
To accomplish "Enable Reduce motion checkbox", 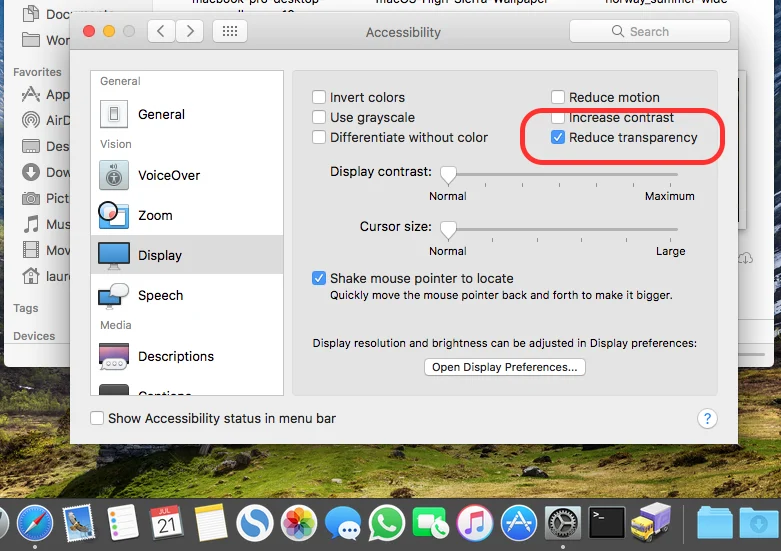I will tap(558, 97).
